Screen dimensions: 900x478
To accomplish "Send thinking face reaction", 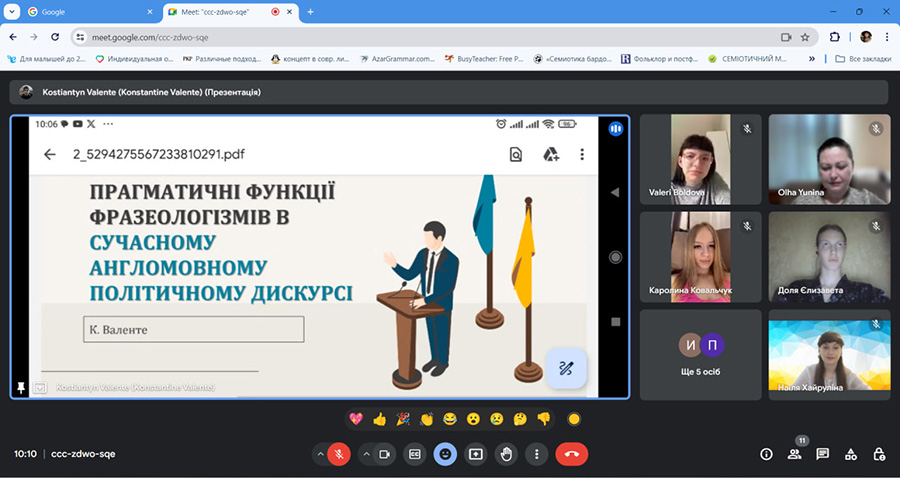I will click(520, 419).
